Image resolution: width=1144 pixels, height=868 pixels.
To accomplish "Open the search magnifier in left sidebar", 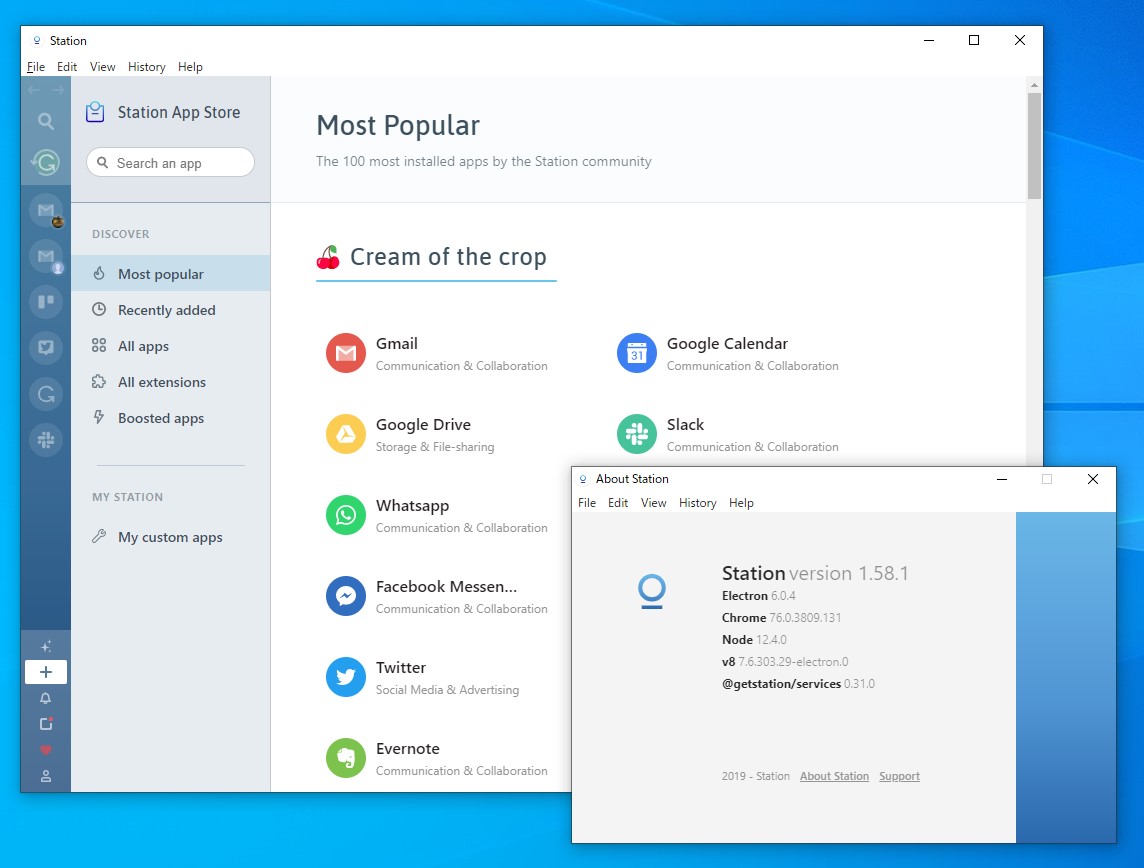I will [x=46, y=121].
